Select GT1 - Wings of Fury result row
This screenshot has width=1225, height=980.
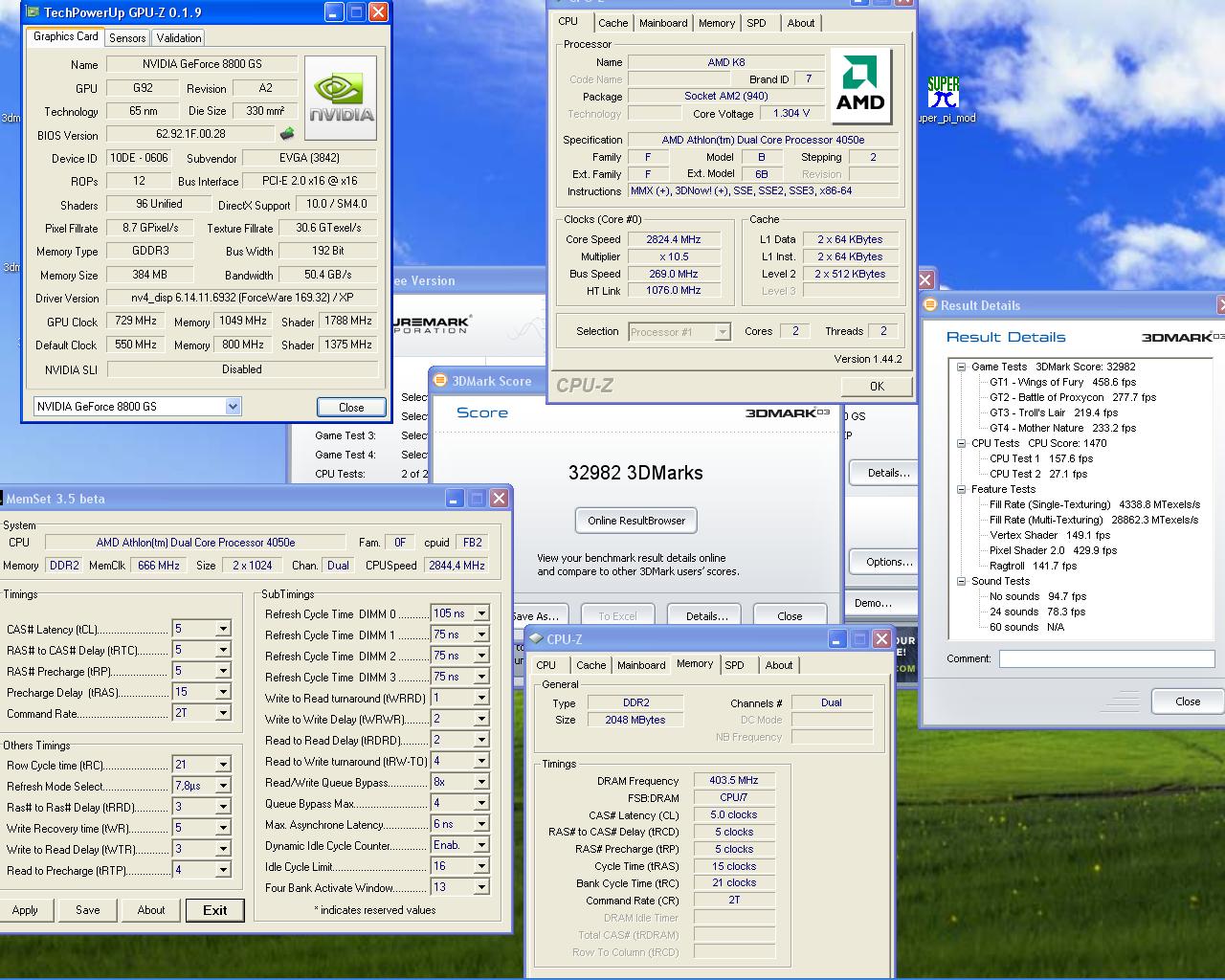[1063, 382]
